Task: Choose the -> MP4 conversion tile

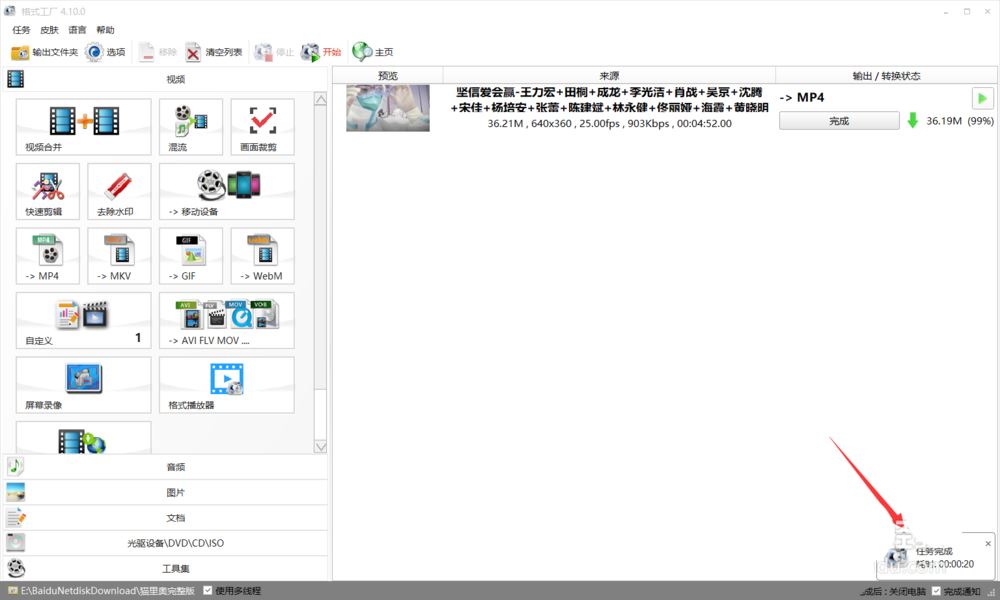Action: [48, 256]
